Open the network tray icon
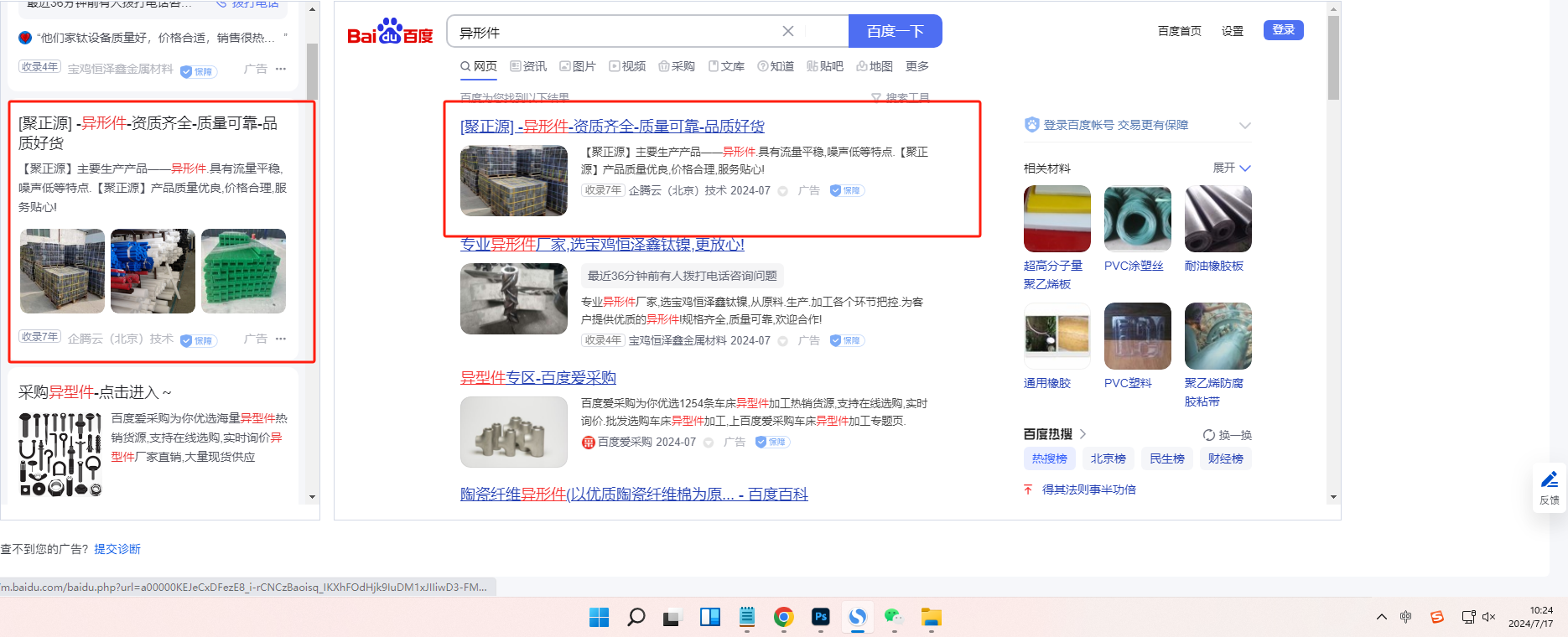 [x=1468, y=617]
